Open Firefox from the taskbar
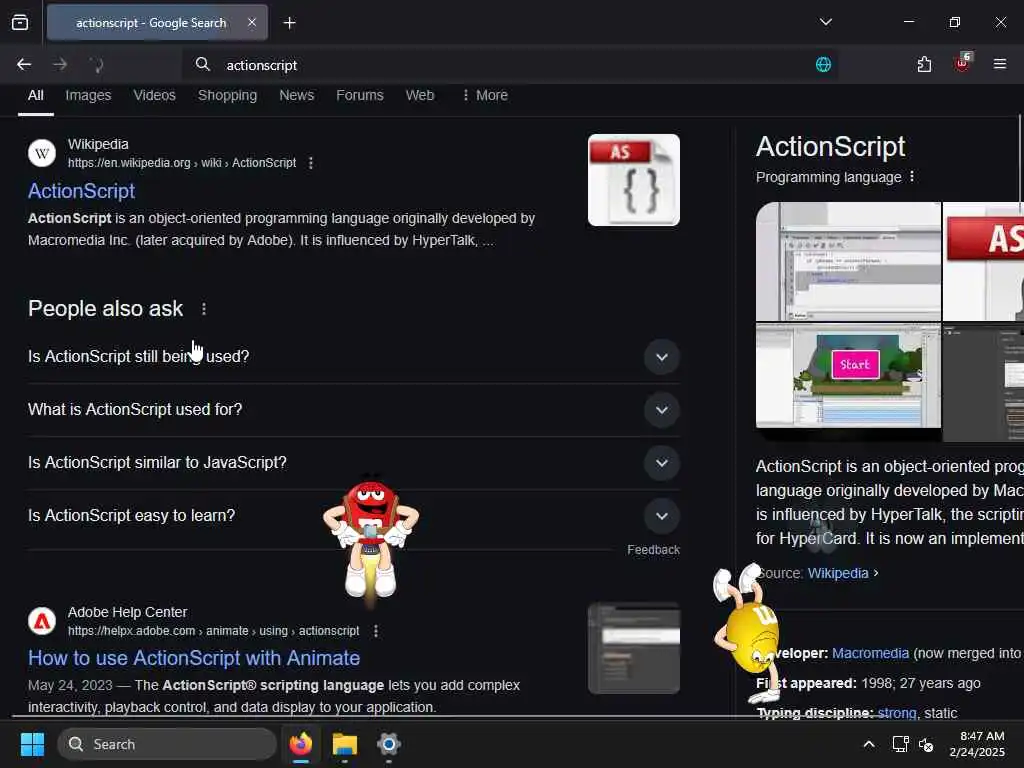Image resolution: width=1024 pixels, height=768 pixels. coord(300,744)
